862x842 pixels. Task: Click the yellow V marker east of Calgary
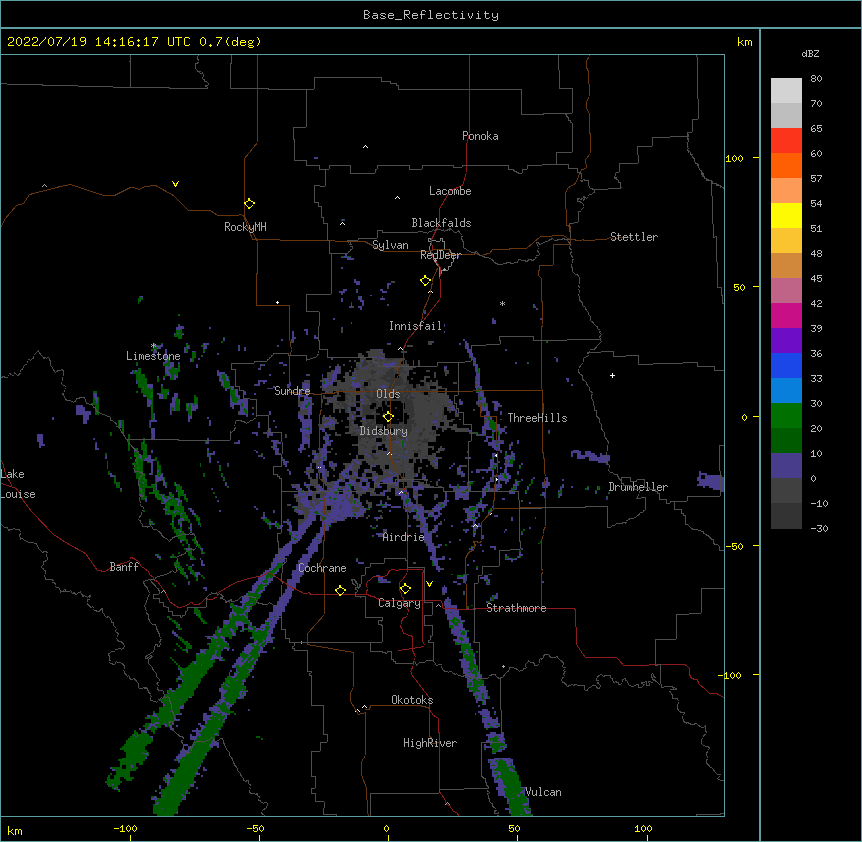pos(429,584)
